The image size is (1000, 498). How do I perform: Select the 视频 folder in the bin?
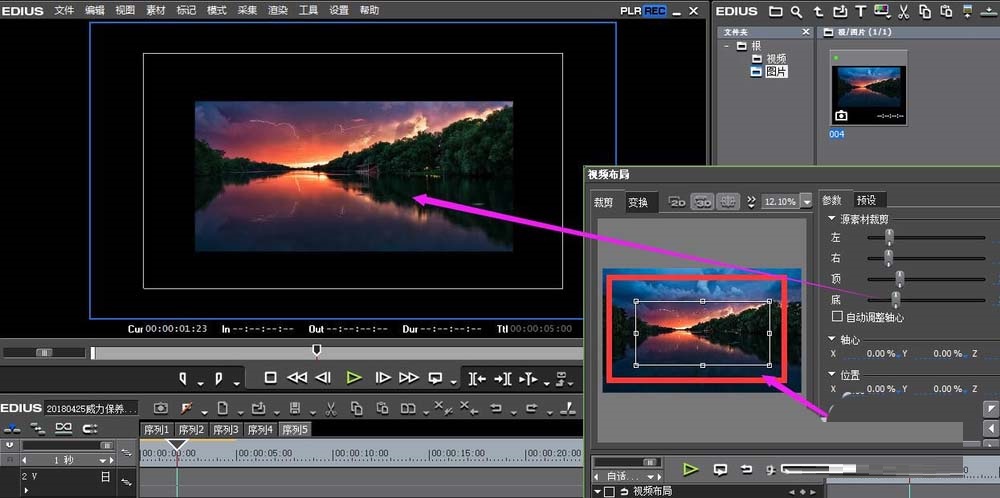coord(775,59)
